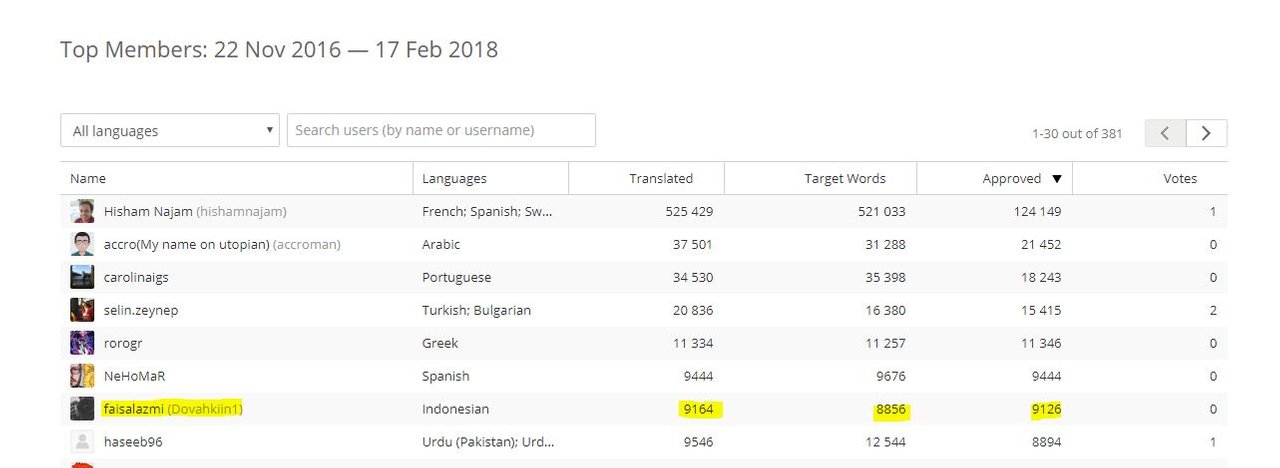Click the Languages column header

pyautogui.click(x=454, y=178)
